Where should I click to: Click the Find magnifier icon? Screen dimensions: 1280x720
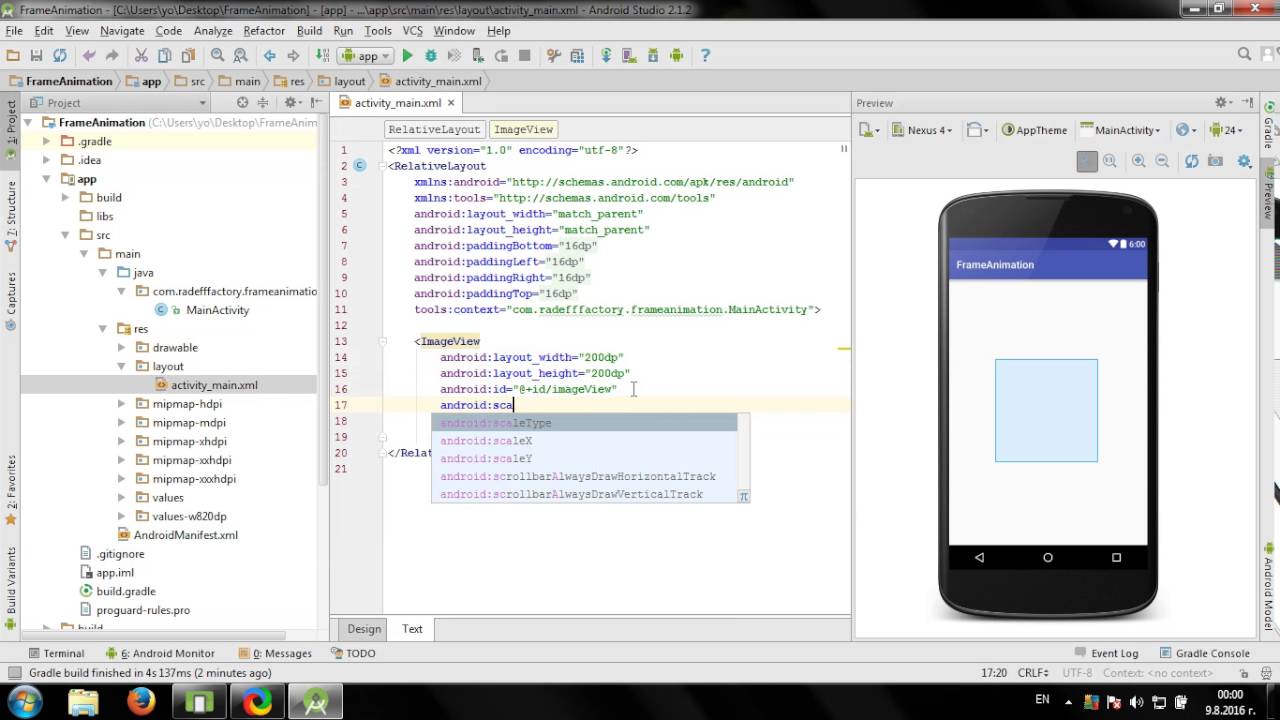pos(217,56)
